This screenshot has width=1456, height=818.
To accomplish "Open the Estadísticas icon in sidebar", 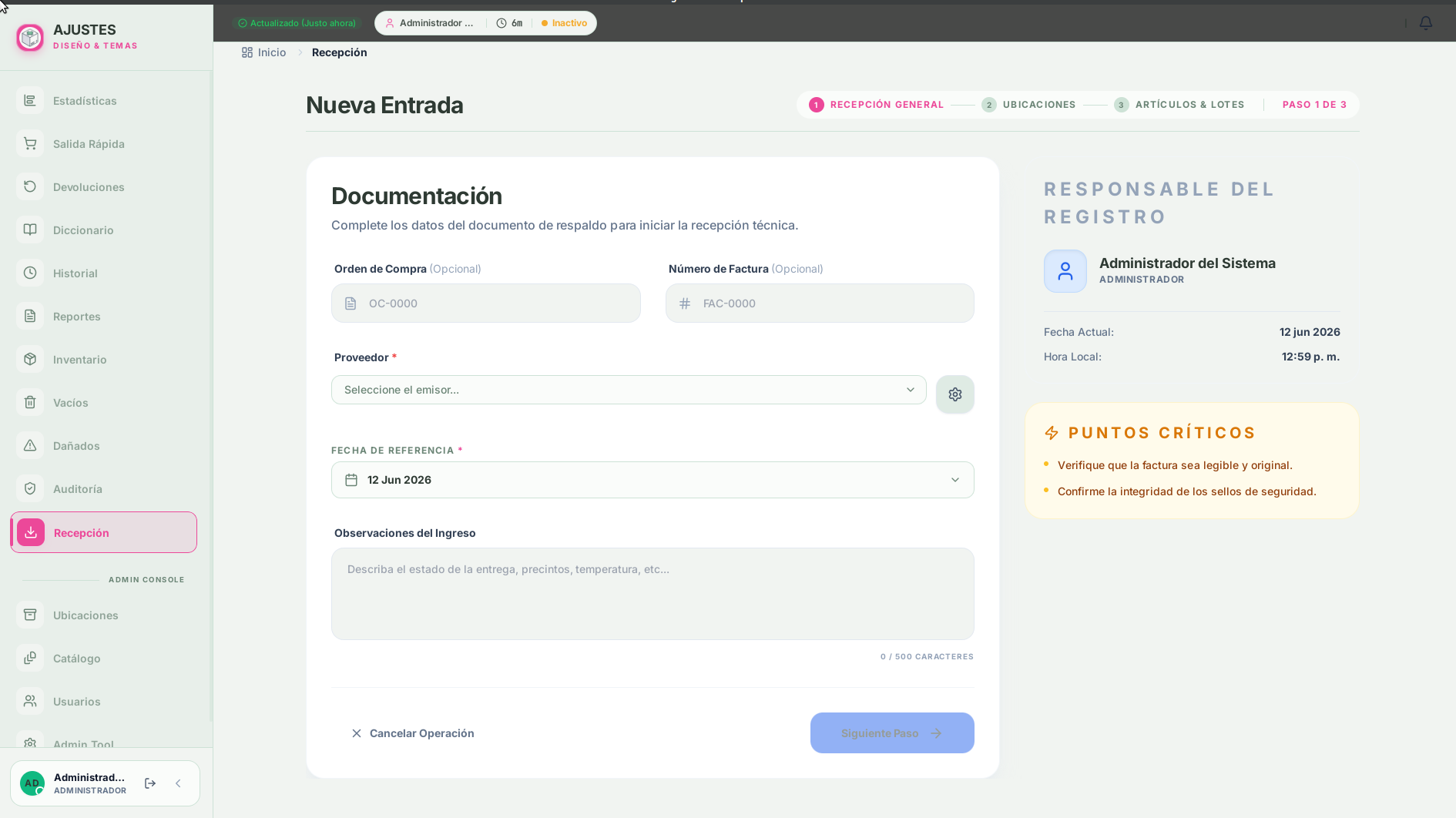I will point(30,101).
